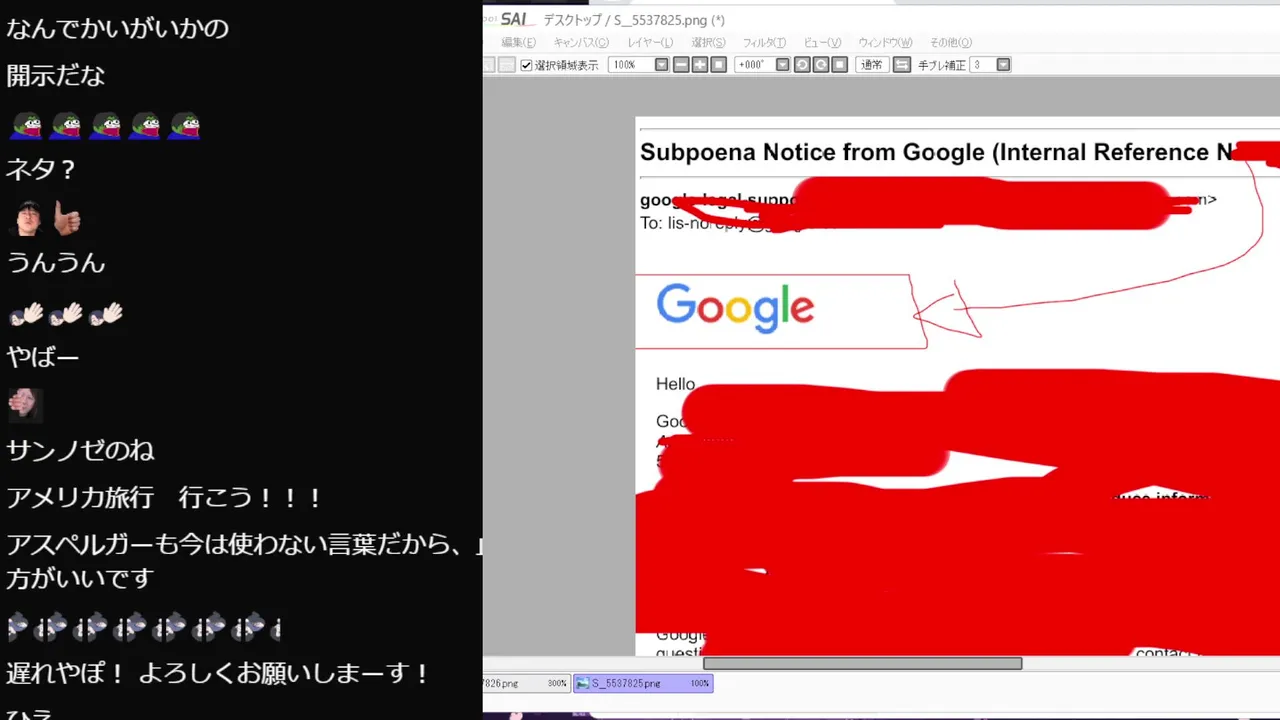This screenshot has height=720, width=1280.
Task: Click the horizontal canvas scrollbar thumb
Action: pyautogui.click(x=862, y=663)
